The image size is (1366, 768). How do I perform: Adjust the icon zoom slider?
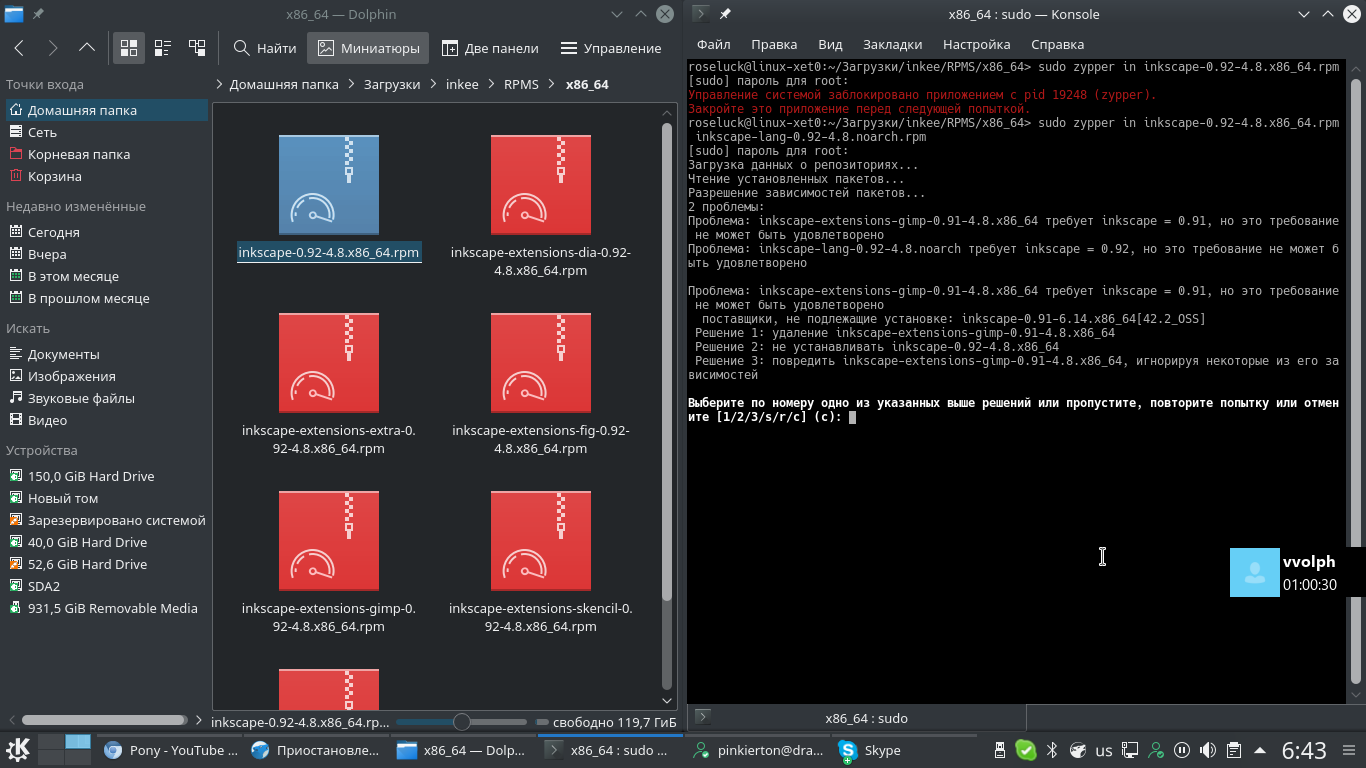[x=461, y=721]
